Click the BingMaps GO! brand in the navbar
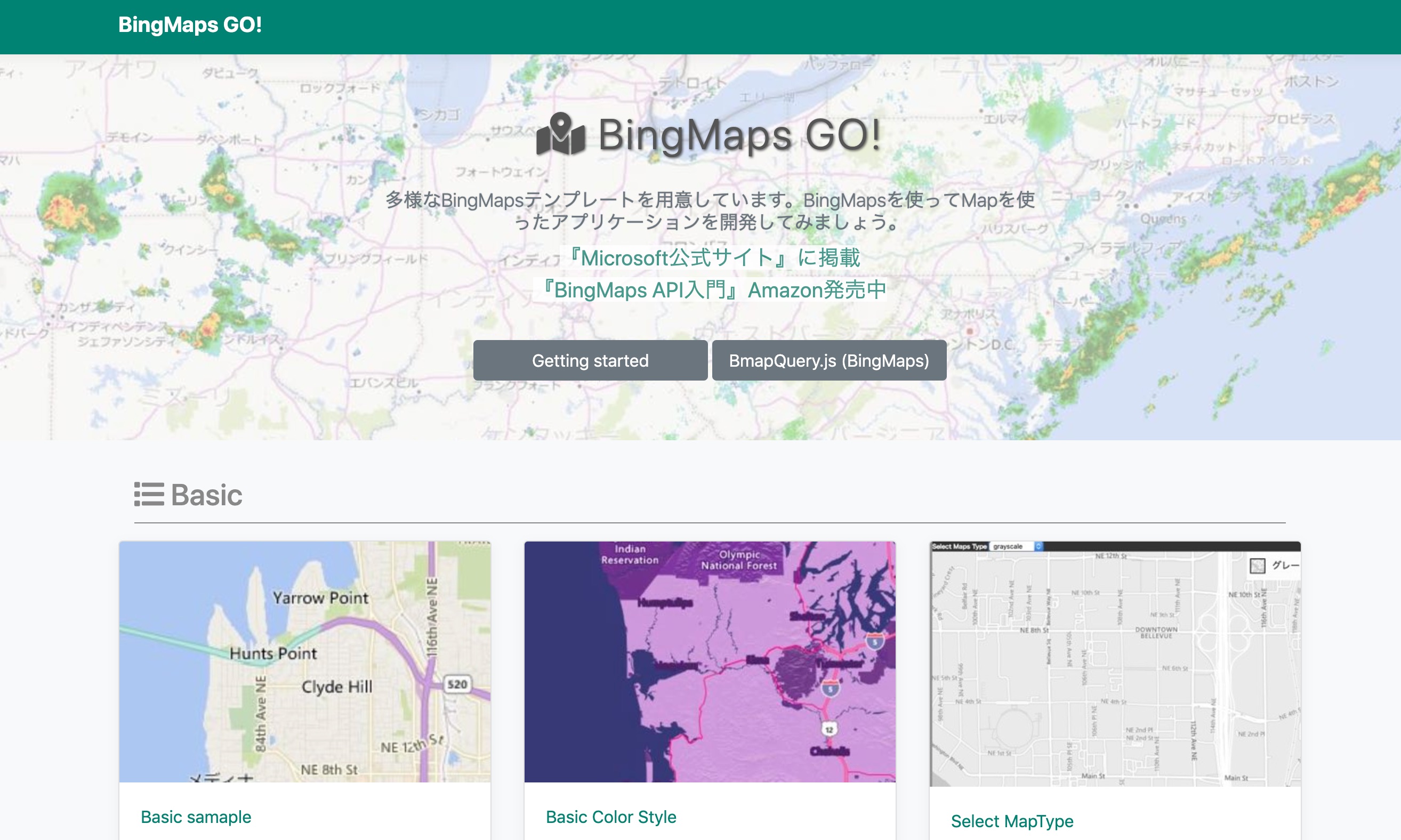1401x840 pixels. coord(190,26)
